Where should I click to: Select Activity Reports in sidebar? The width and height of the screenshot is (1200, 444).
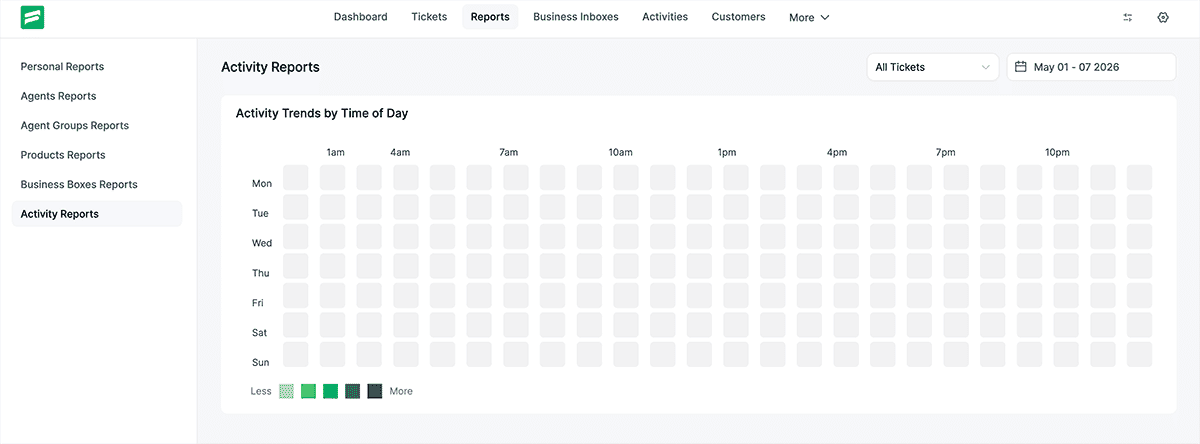point(97,214)
